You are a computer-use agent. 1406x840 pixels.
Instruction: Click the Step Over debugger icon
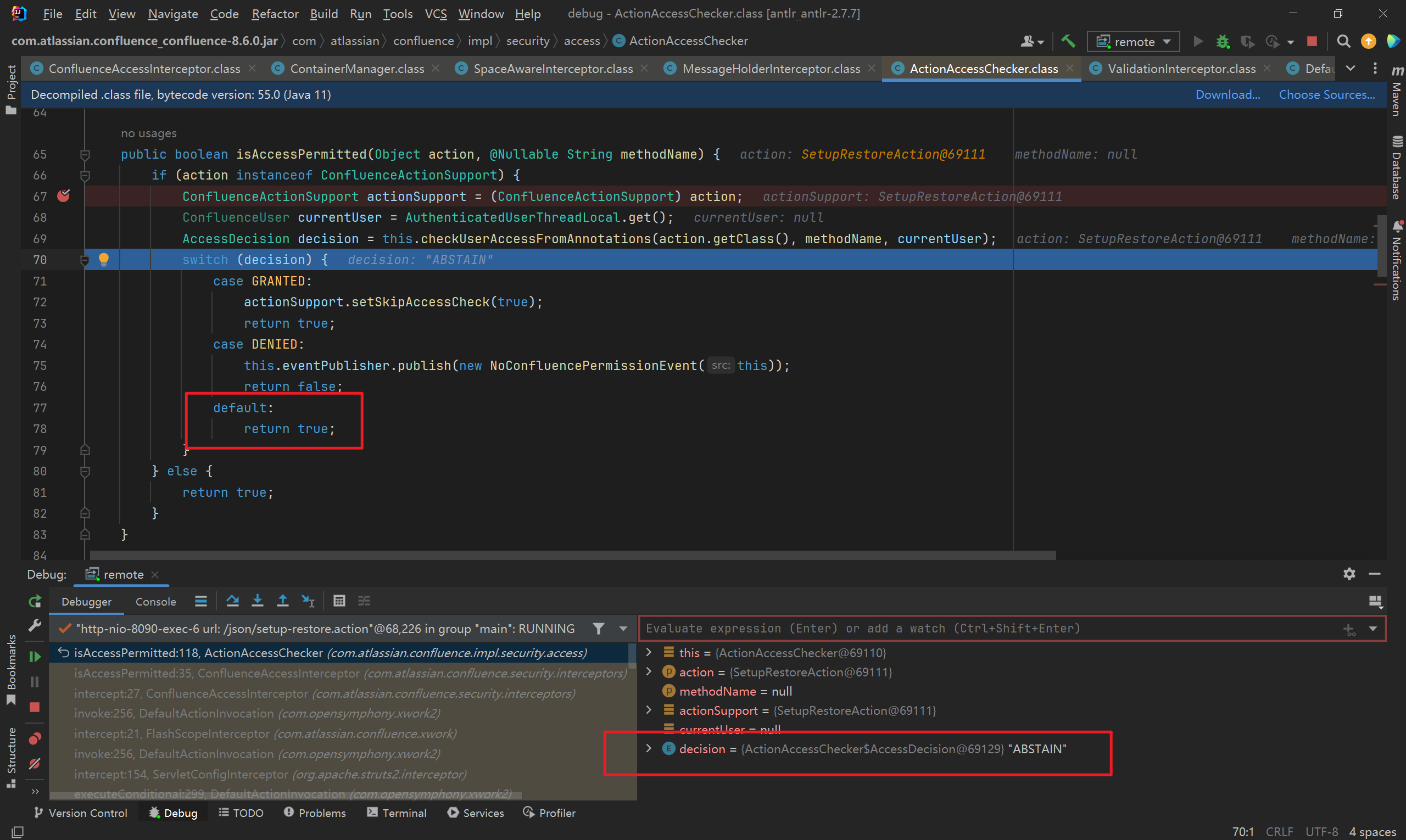232,601
